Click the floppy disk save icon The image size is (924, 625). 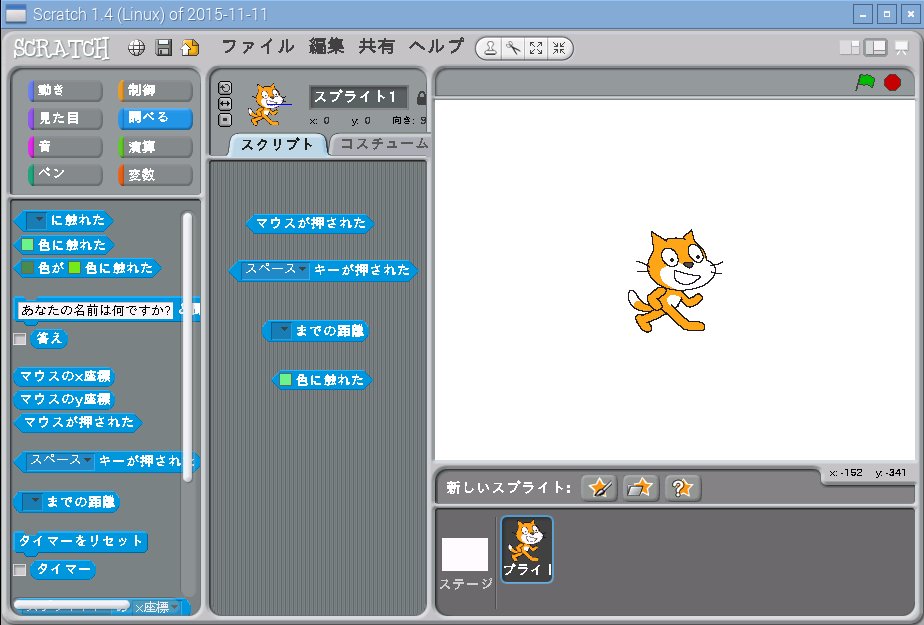(163, 48)
